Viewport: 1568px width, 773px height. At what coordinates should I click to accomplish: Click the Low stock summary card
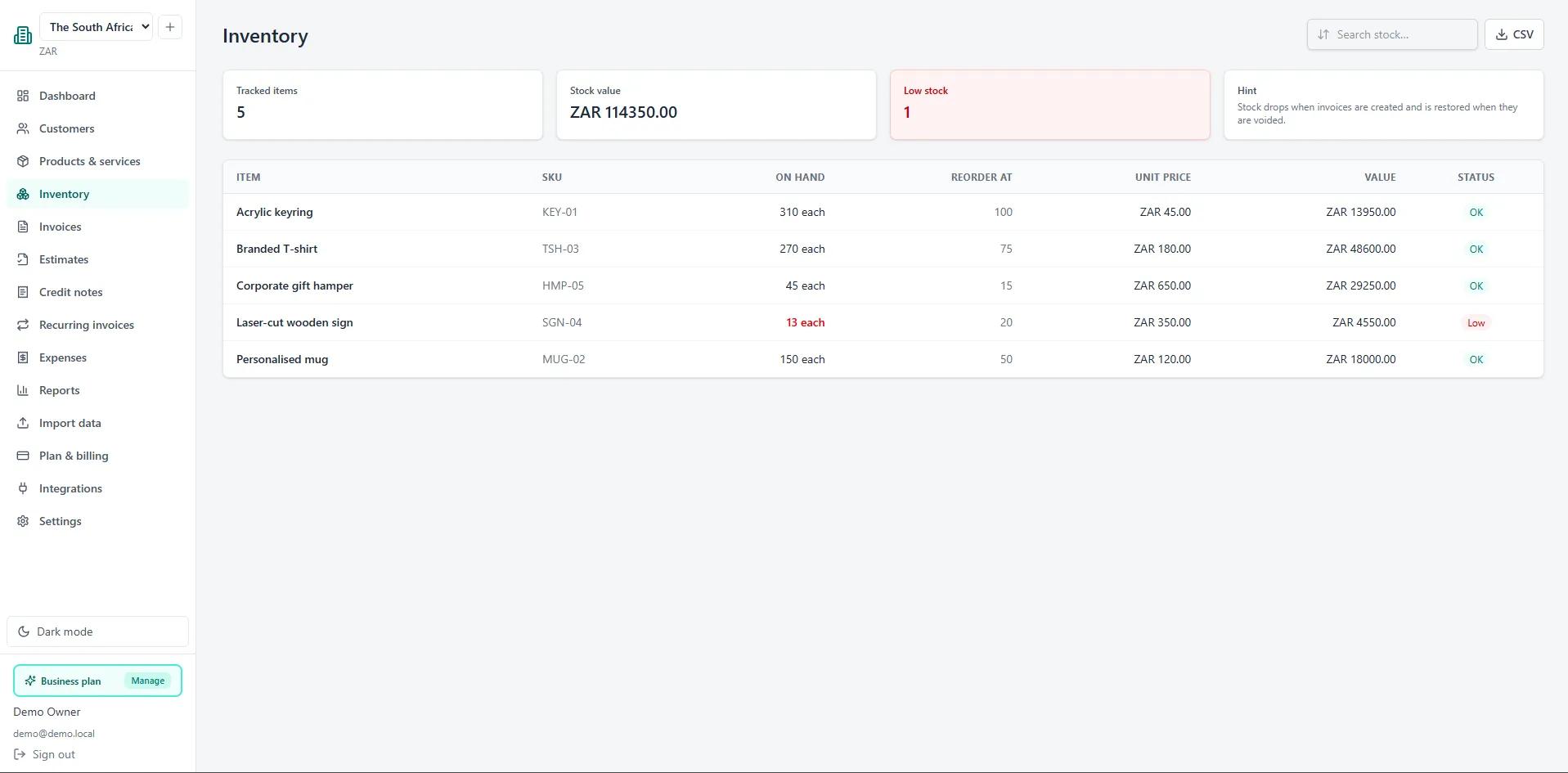pos(1050,105)
